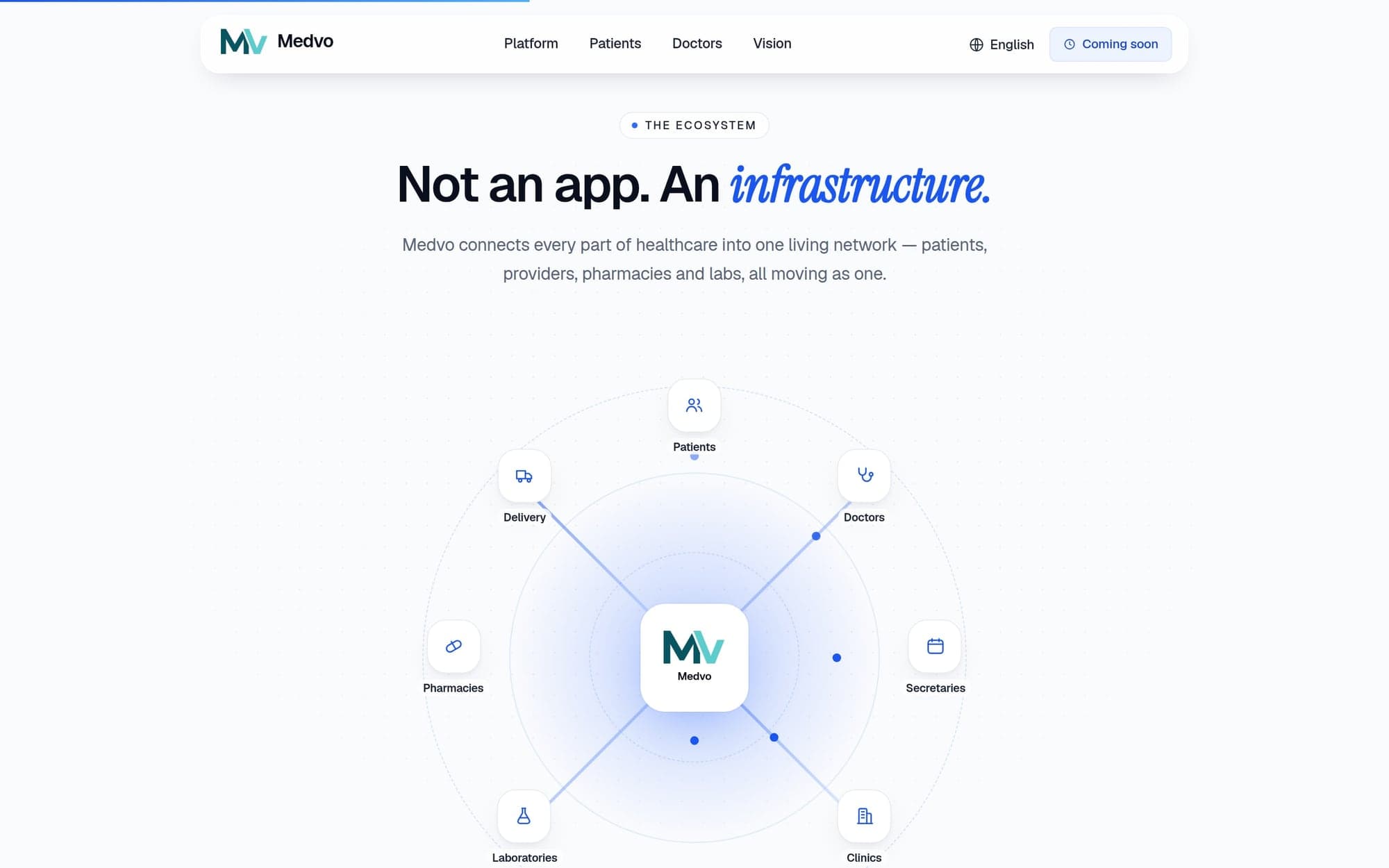
Task: Select the Laboratories flask icon node
Action: [524, 817]
